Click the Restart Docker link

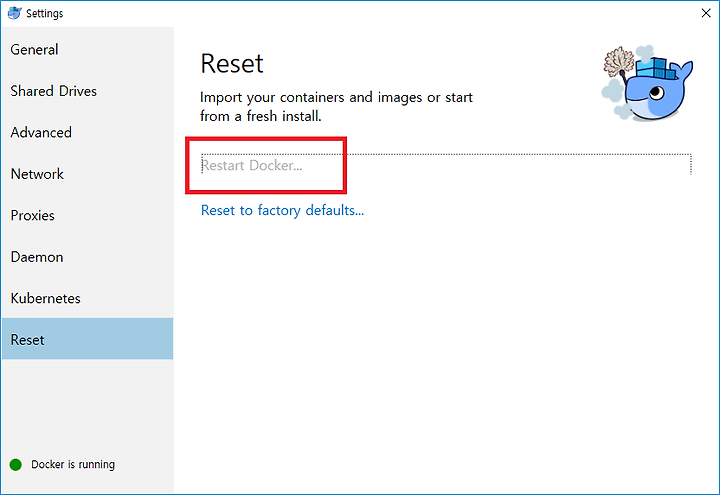[252, 165]
